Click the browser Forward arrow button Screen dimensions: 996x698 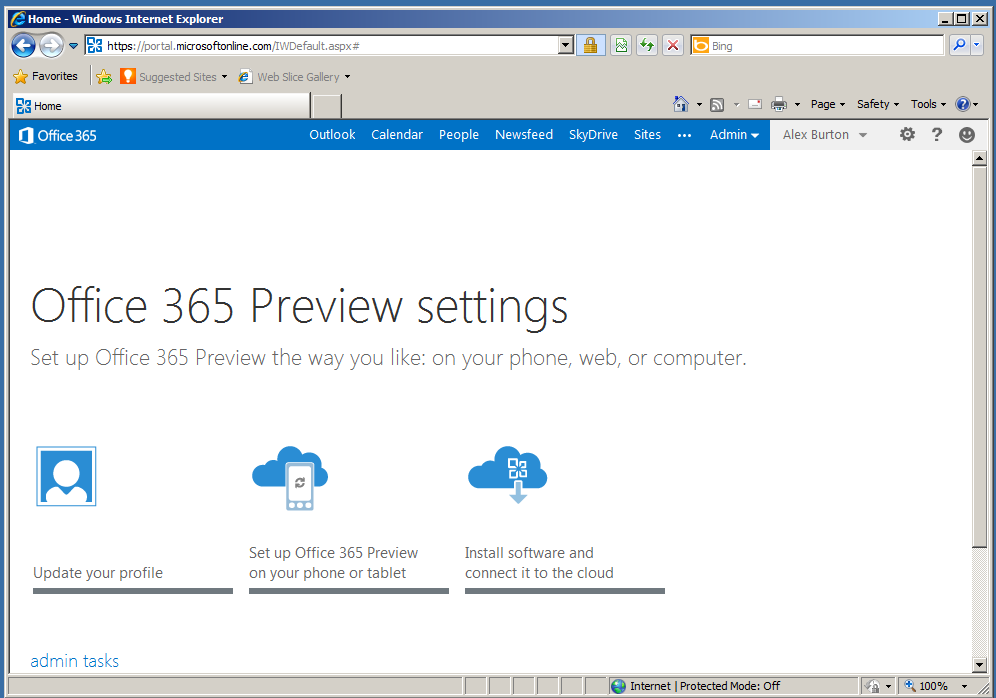(51, 46)
